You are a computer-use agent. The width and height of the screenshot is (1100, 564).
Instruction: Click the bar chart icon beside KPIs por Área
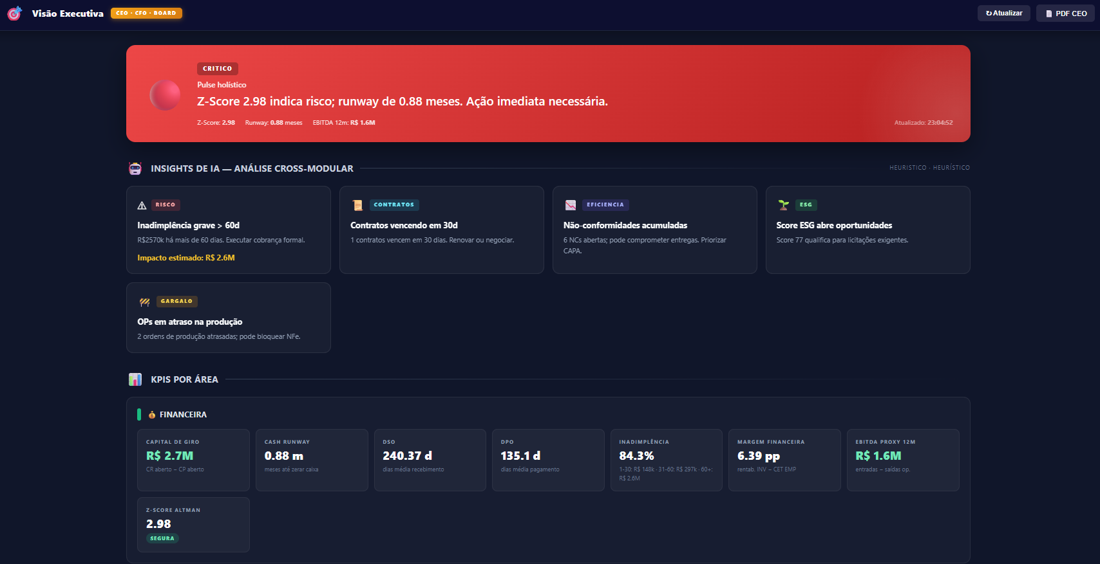(135, 380)
